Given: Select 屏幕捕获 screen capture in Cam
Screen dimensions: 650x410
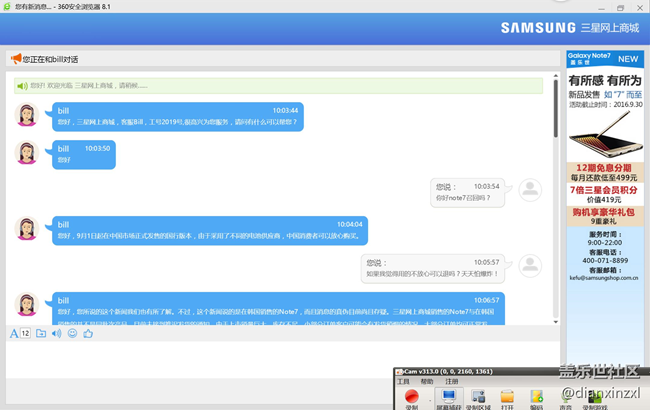Looking at the screenshot, I should pyautogui.click(x=449, y=399).
